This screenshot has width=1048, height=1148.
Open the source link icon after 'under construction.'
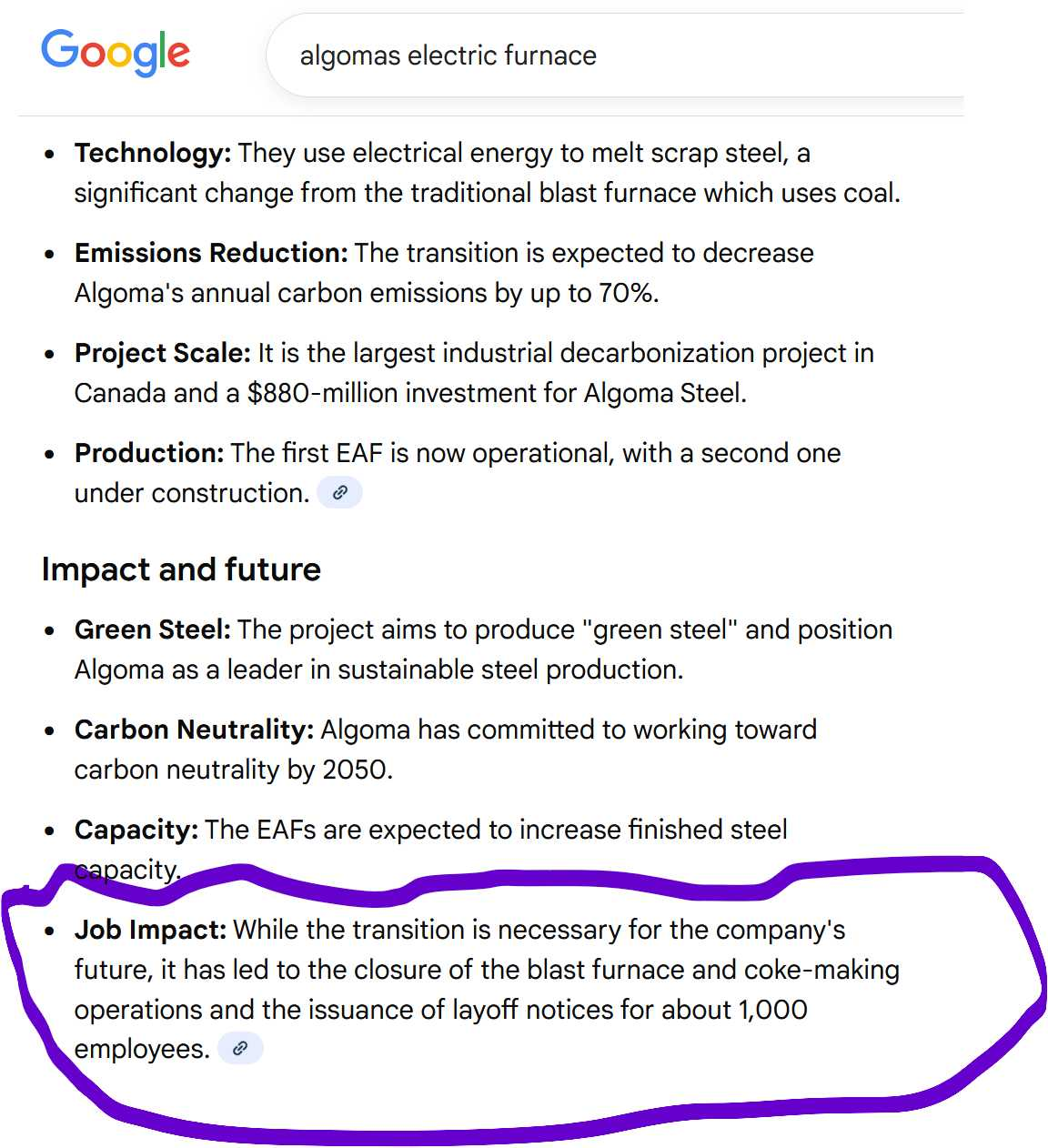(339, 493)
